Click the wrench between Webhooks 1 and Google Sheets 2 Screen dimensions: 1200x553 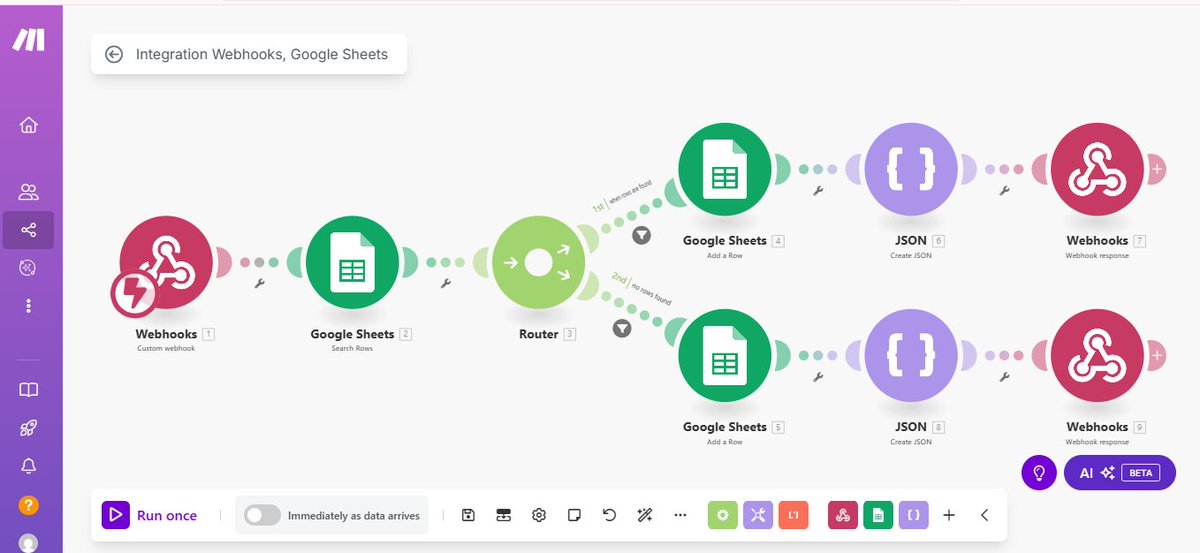260,284
